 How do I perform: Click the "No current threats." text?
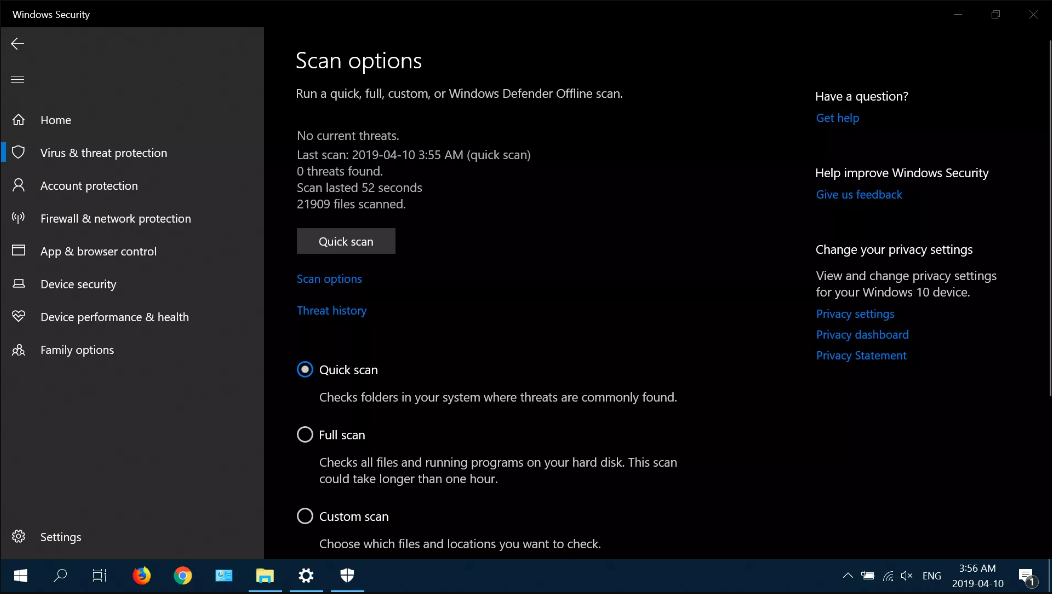click(348, 136)
